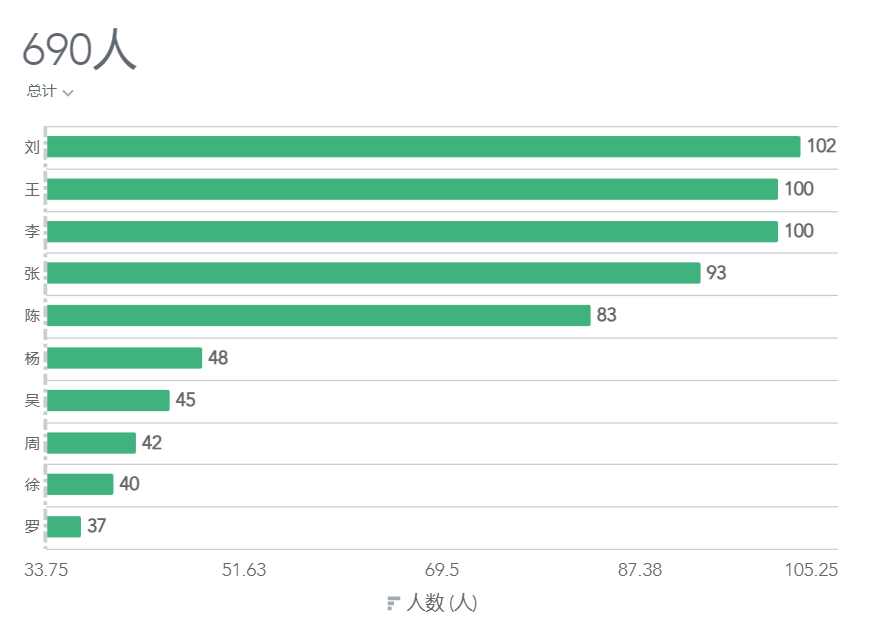This screenshot has height=629, width=879.
Task: Click the 105.25 axis tick label
Action: click(x=811, y=570)
